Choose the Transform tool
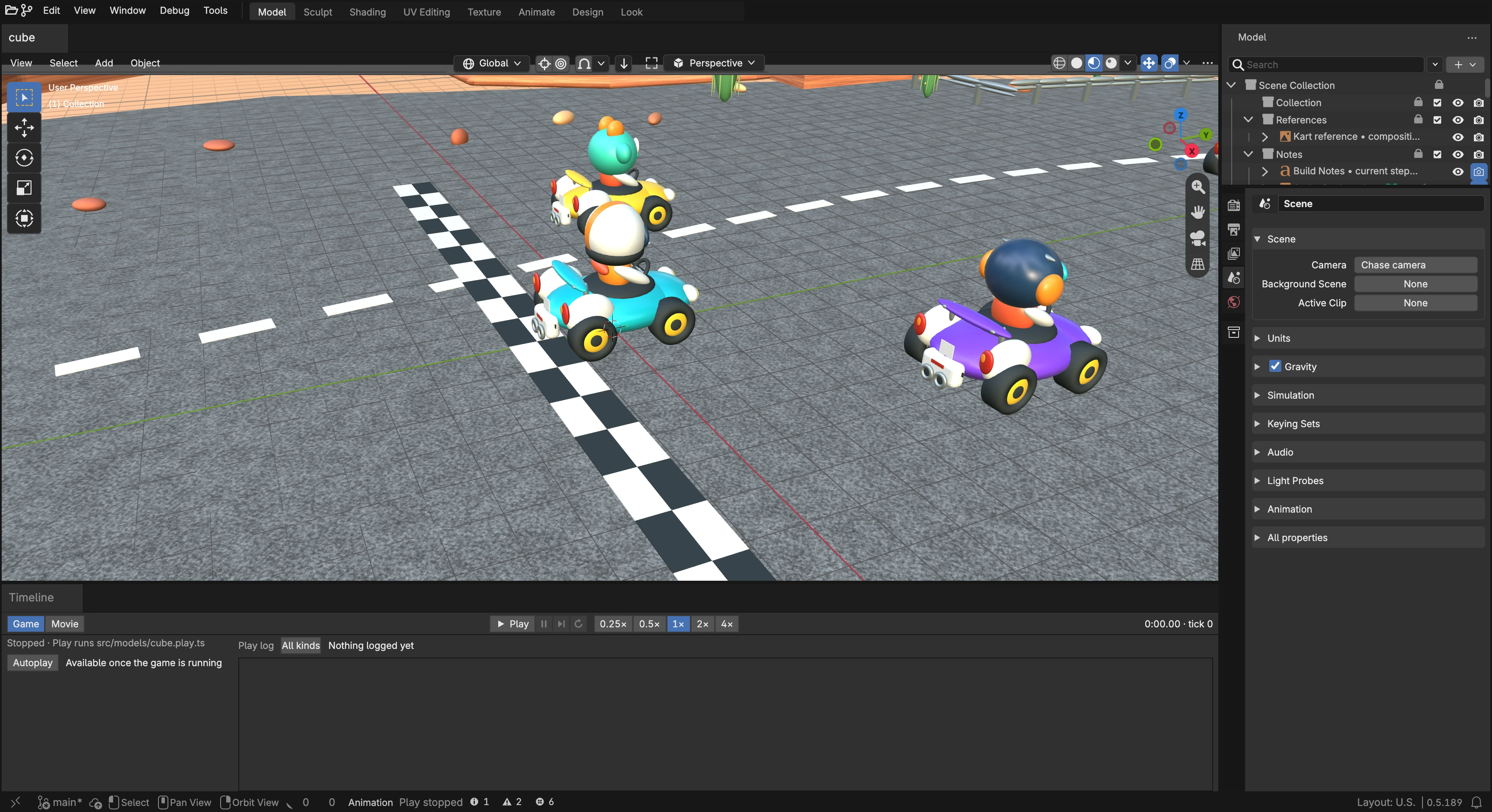The width and height of the screenshot is (1492, 812). click(x=24, y=218)
